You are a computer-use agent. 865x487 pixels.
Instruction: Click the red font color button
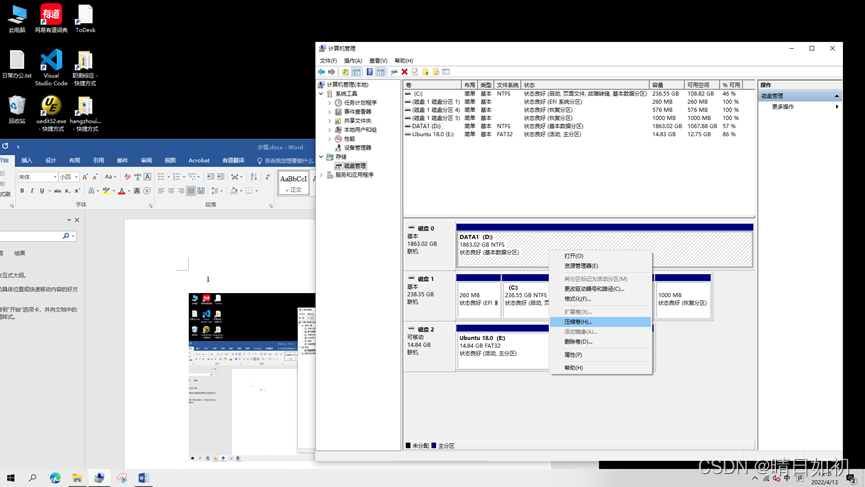point(122,191)
